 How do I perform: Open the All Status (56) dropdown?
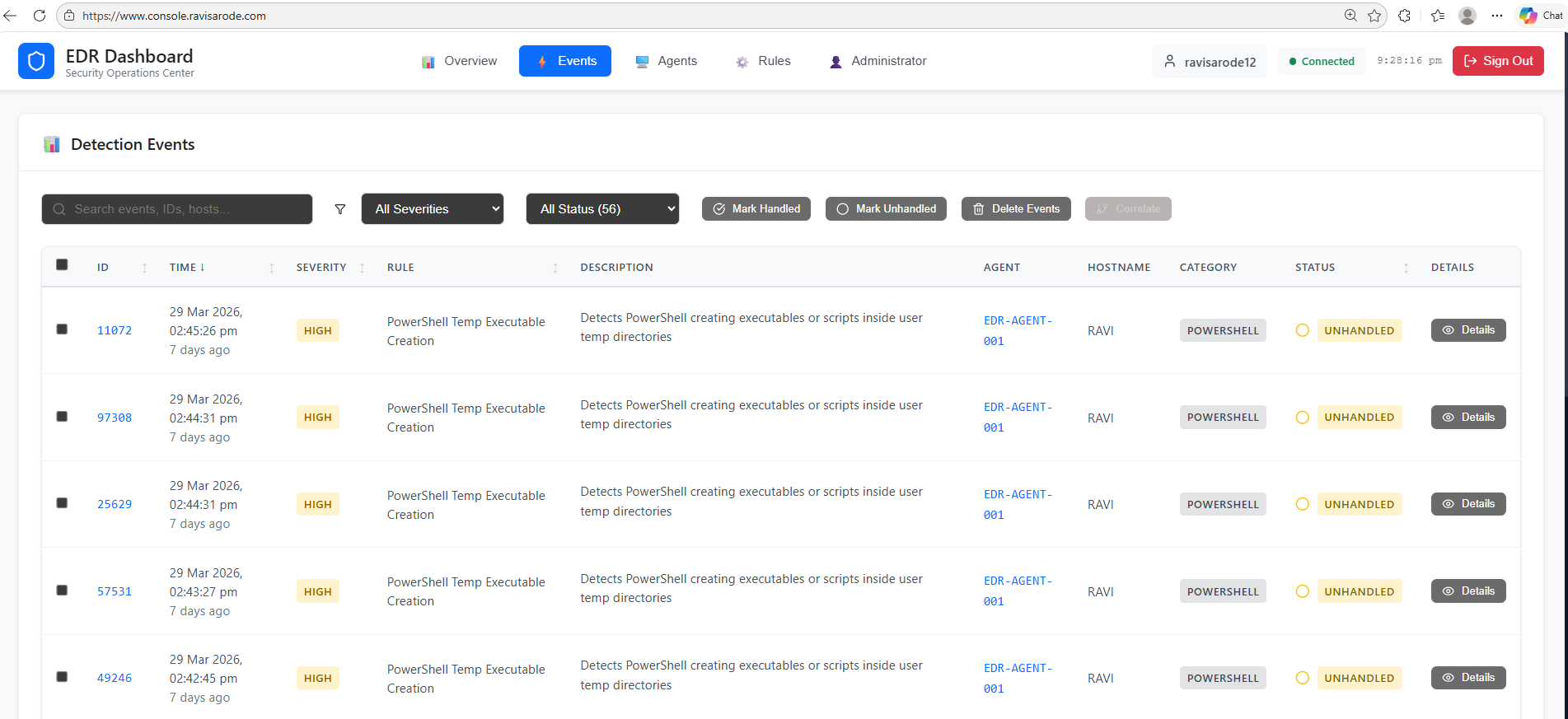pyautogui.click(x=602, y=209)
